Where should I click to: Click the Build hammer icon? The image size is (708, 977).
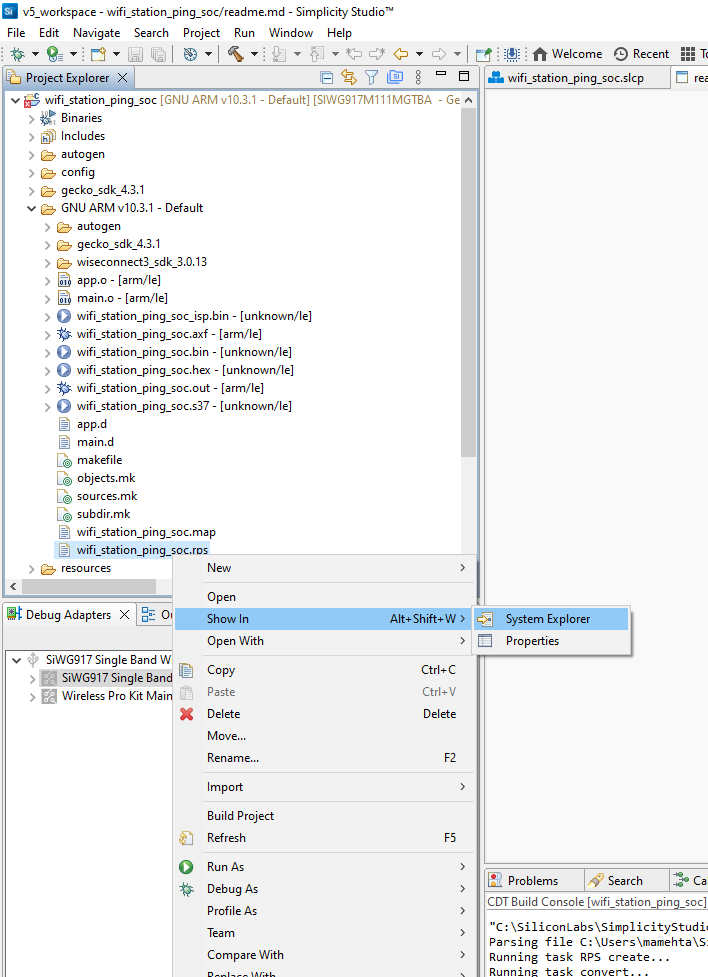236,54
